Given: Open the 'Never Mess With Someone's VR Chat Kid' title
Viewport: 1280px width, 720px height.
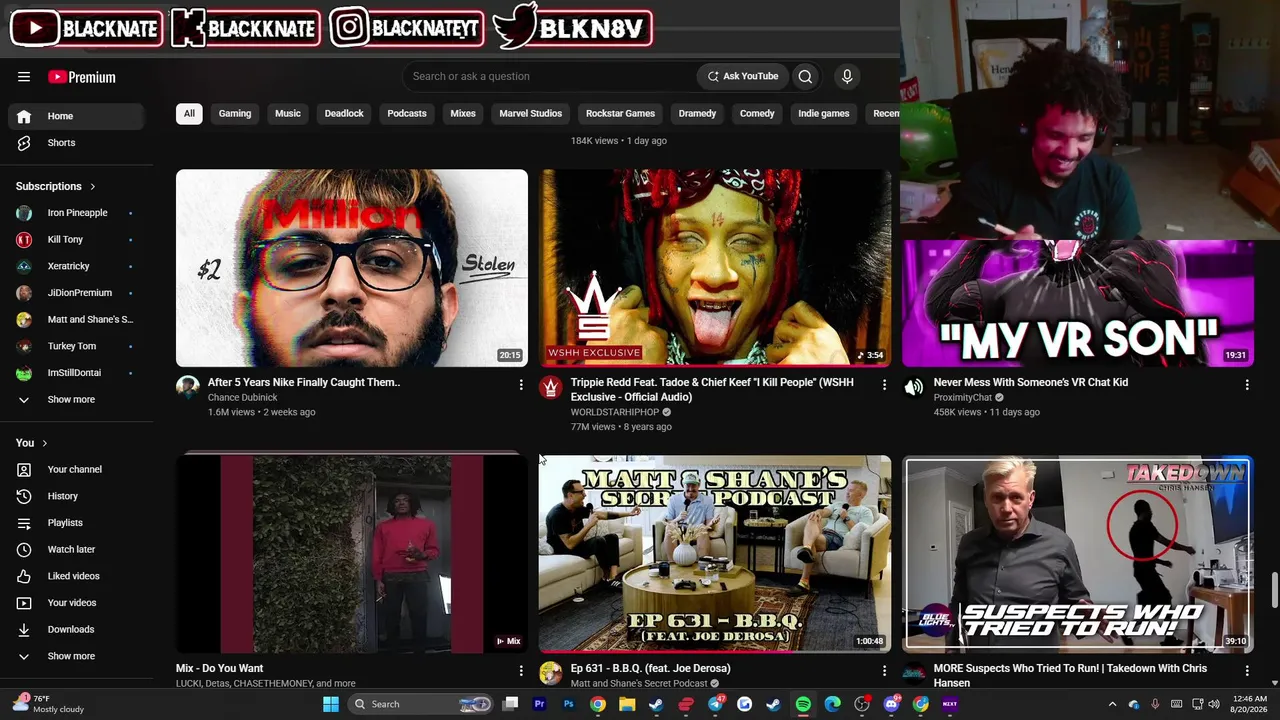Looking at the screenshot, I should tap(1031, 382).
